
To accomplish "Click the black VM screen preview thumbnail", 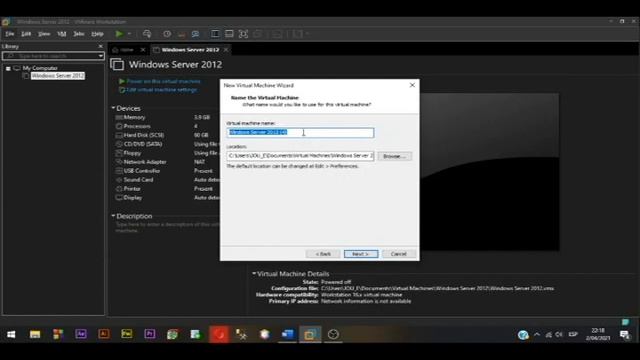I will pyautogui.click(x=489, y=172).
